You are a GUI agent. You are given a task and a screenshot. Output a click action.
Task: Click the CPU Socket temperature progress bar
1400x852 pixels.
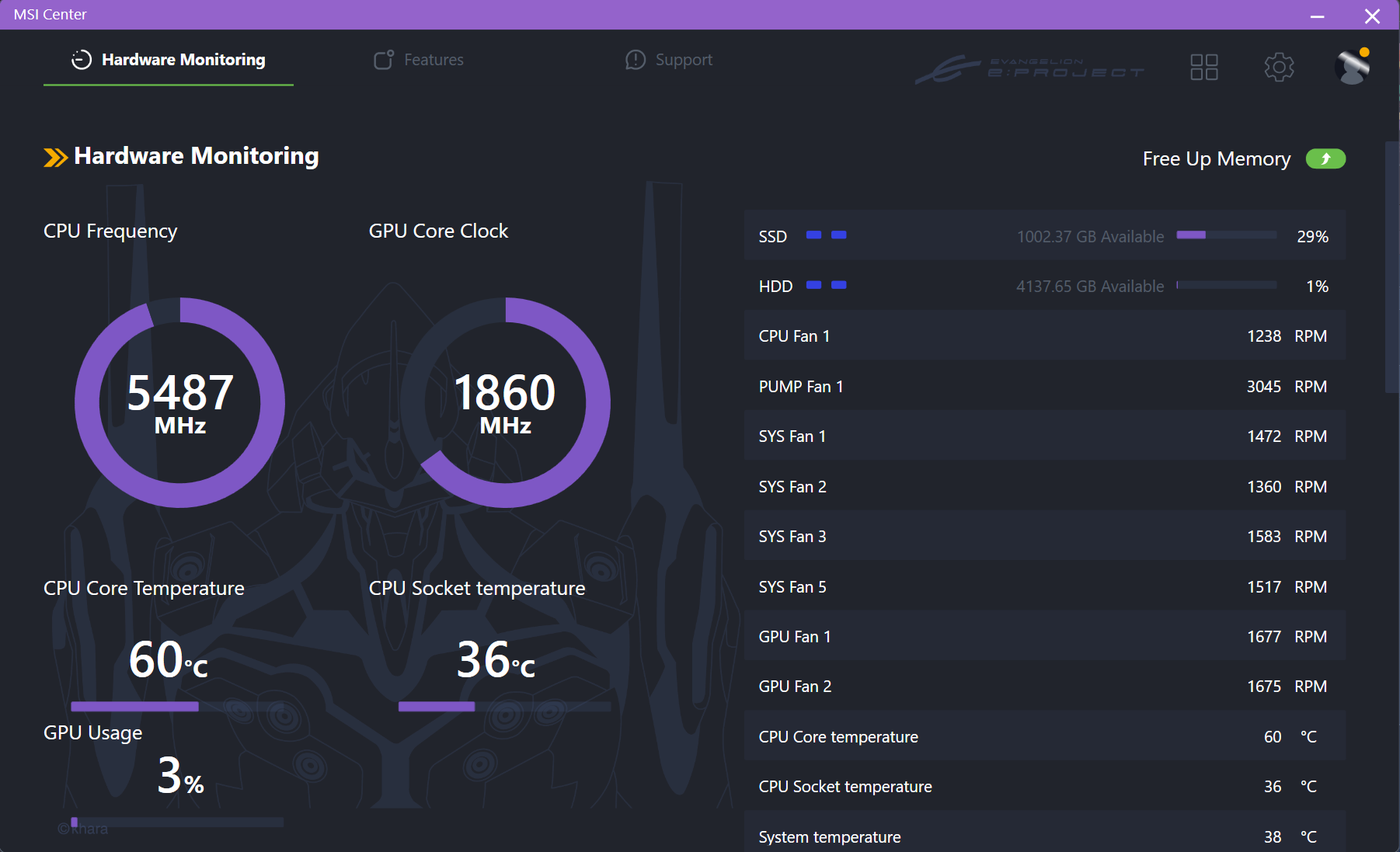(x=504, y=707)
